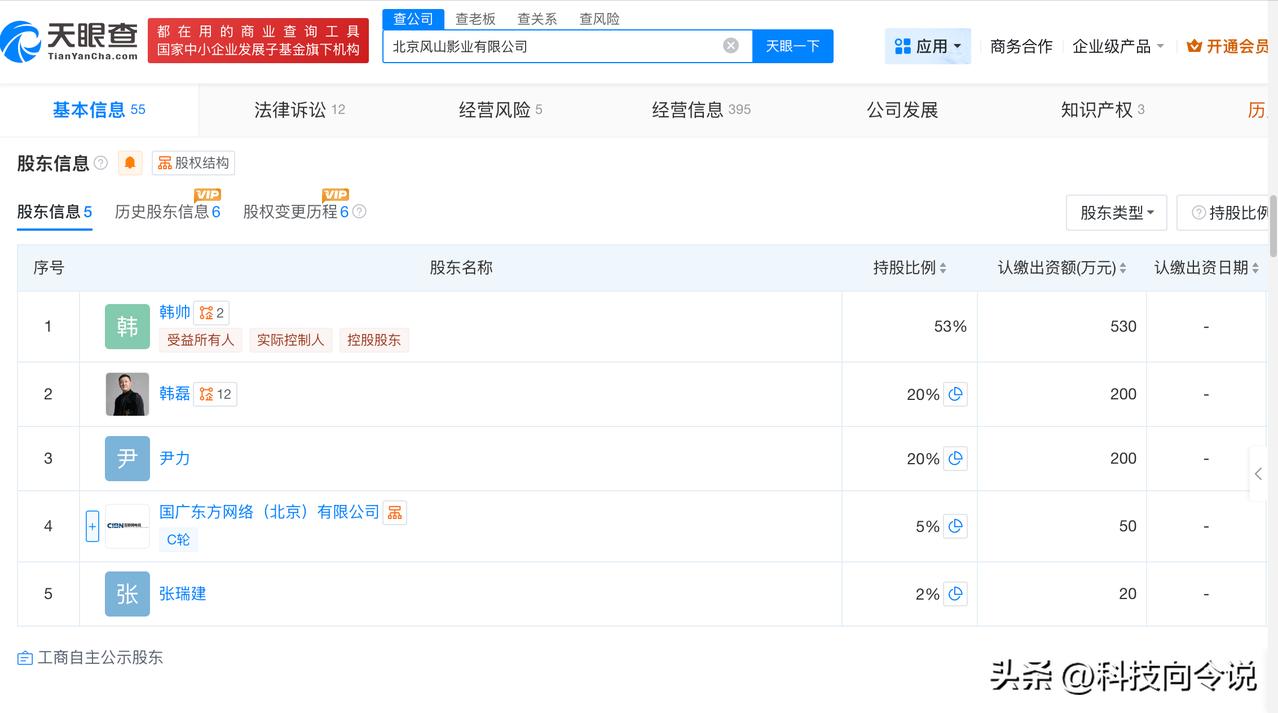Expand the 国广东方网络 row with plus
The height and width of the screenshot is (713, 1278).
pyautogui.click(x=92, y=526)
